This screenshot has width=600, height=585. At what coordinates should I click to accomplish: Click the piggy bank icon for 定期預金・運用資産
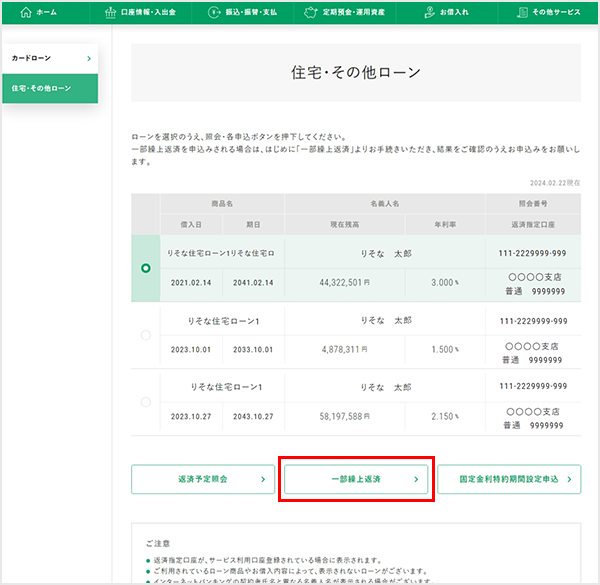tap(310, 12)
